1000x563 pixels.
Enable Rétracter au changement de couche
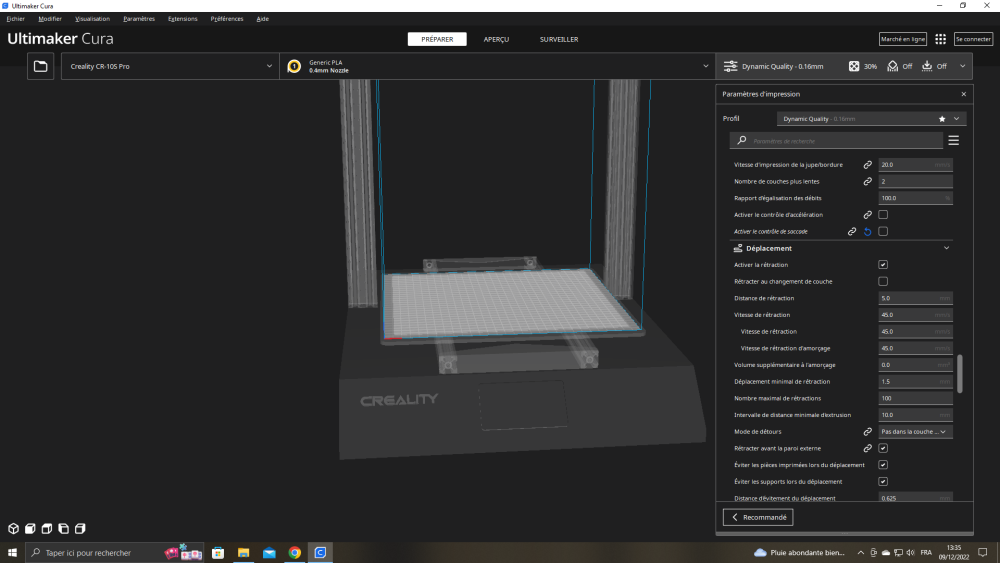coord(883,281)
